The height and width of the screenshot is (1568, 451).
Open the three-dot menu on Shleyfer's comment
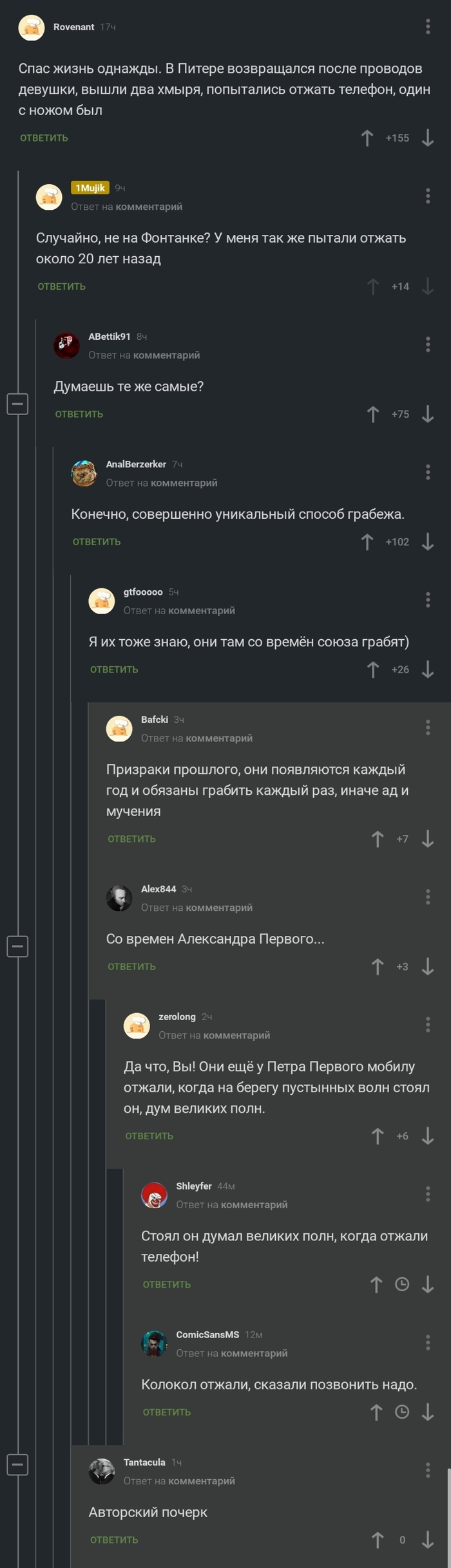click(427, 1193)
